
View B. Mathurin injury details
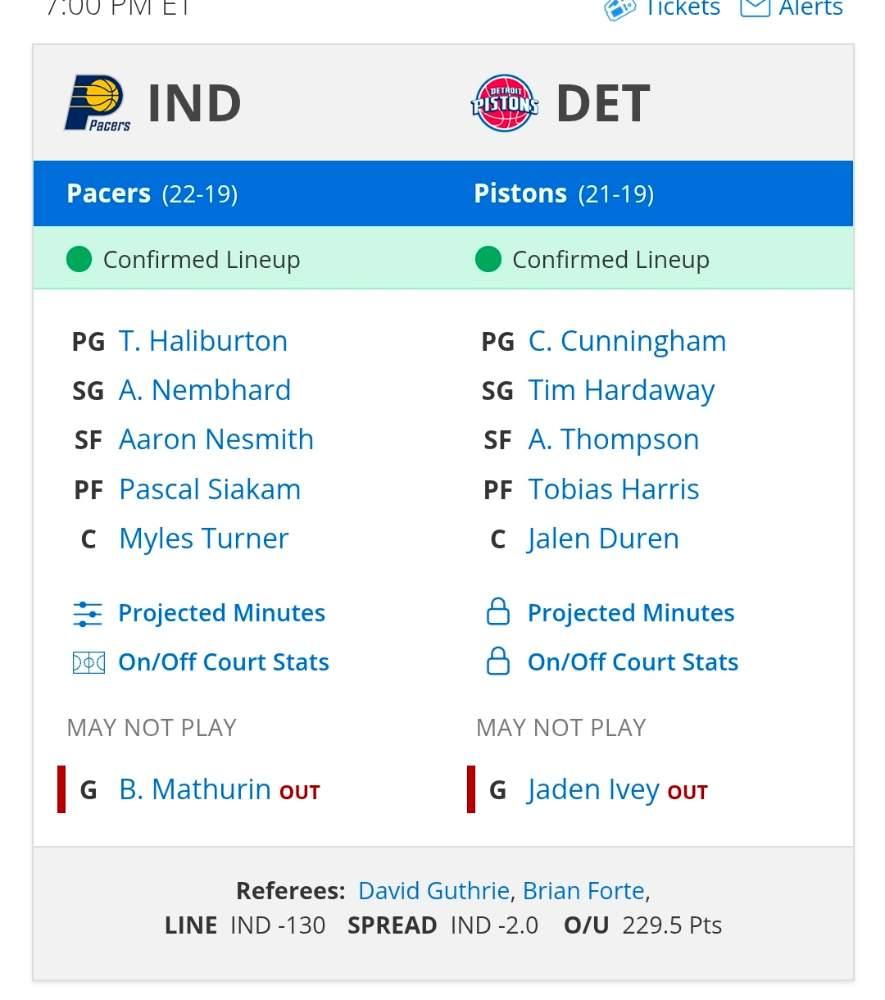point(195,790)
